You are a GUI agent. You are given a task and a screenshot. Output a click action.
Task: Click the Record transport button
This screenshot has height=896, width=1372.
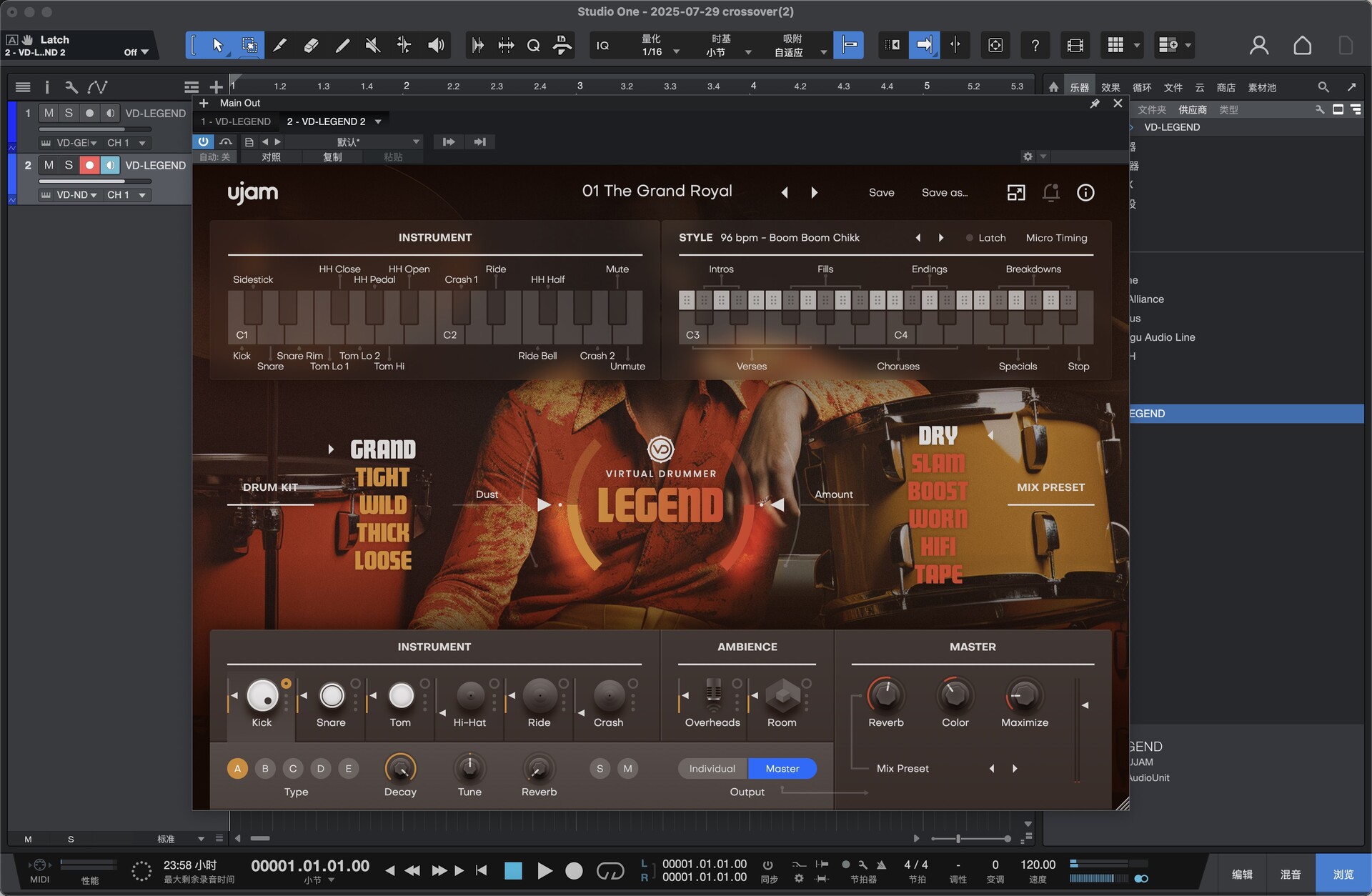[574, 870]
